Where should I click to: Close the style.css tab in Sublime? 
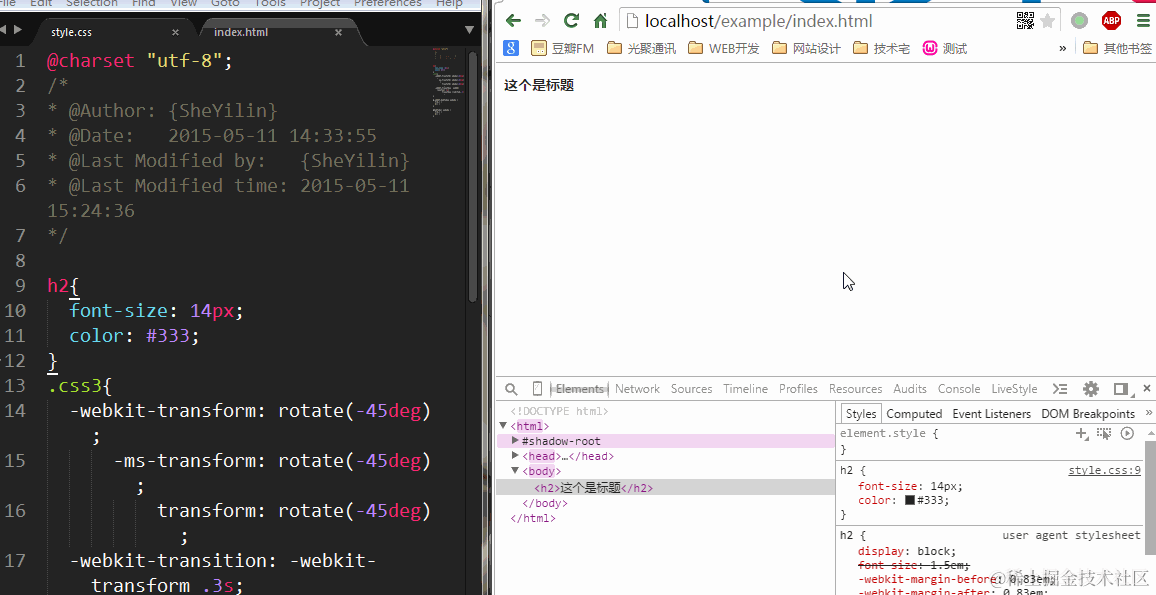pos(175,32)
